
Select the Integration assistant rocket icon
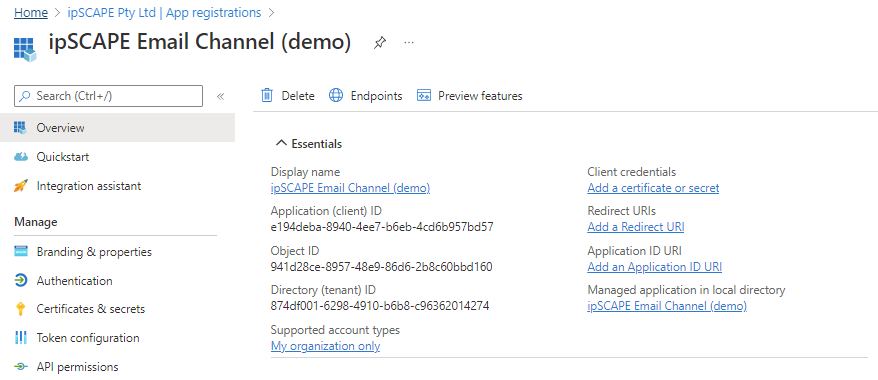(21, 186)
